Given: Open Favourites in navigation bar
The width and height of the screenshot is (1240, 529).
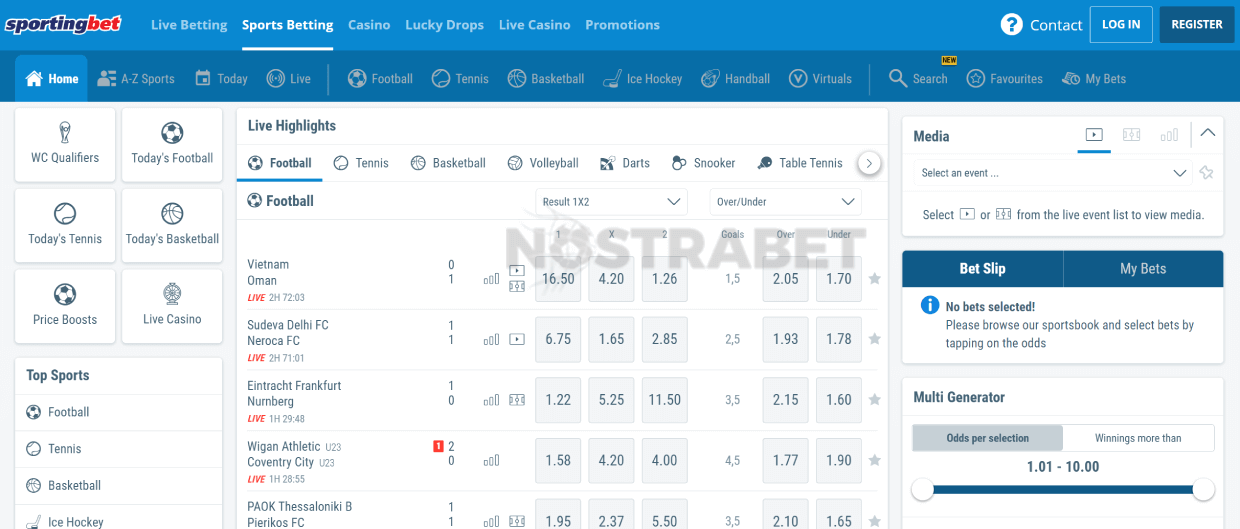Looking at the screenshot, I should point(1004,78).
